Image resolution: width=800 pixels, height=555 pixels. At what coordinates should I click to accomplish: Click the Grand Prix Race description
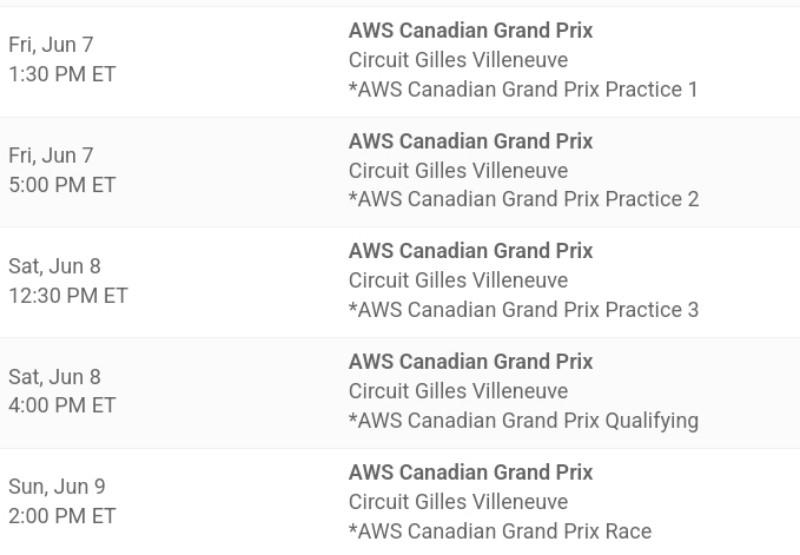click(x=500, y=532)
